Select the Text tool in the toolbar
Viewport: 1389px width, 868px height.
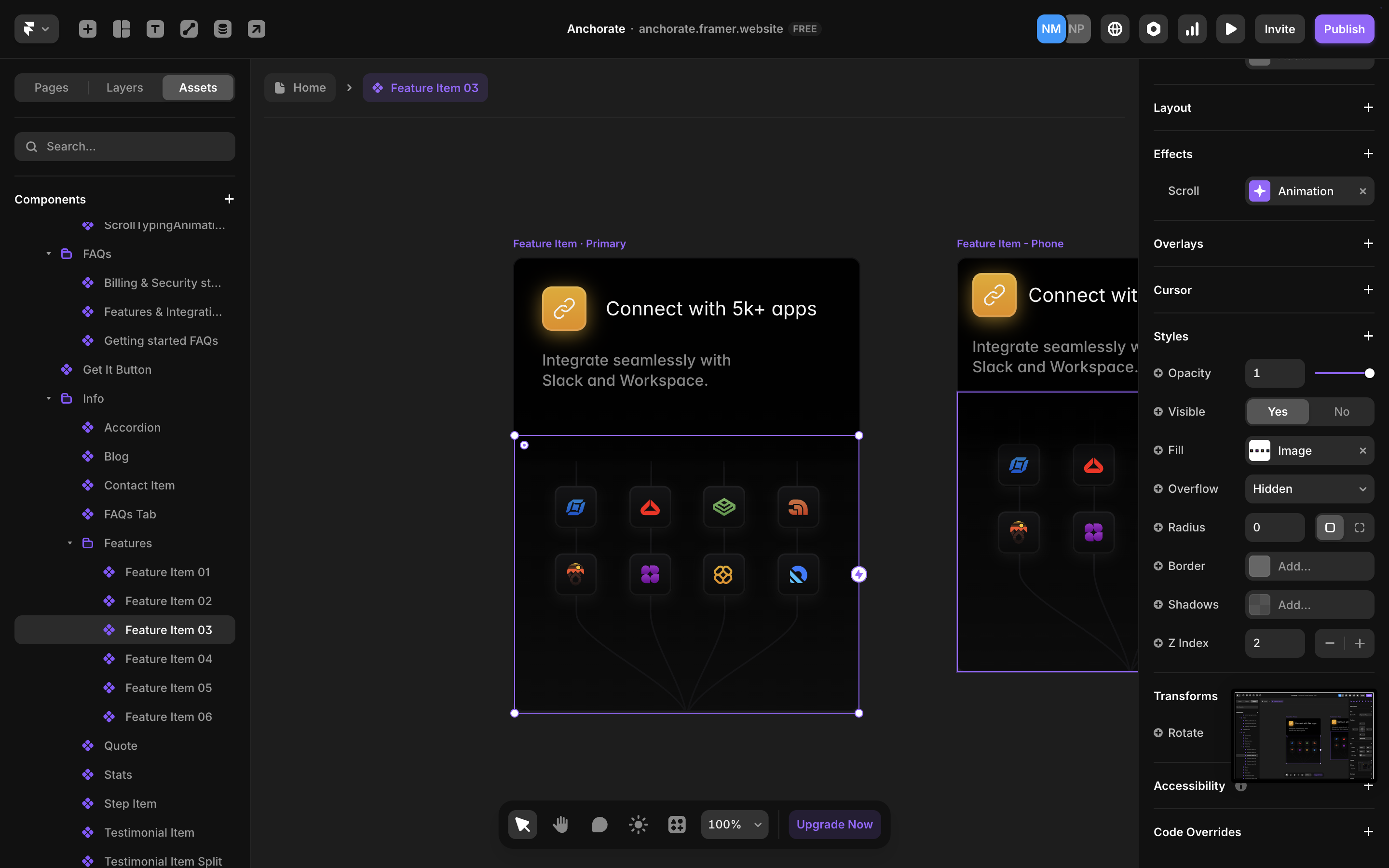point(155,29)
